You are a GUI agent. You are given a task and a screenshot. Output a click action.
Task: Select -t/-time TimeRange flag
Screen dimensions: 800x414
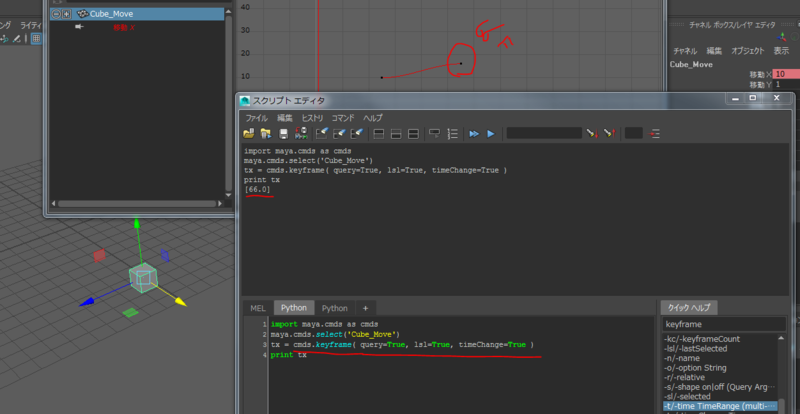(719, 406)
